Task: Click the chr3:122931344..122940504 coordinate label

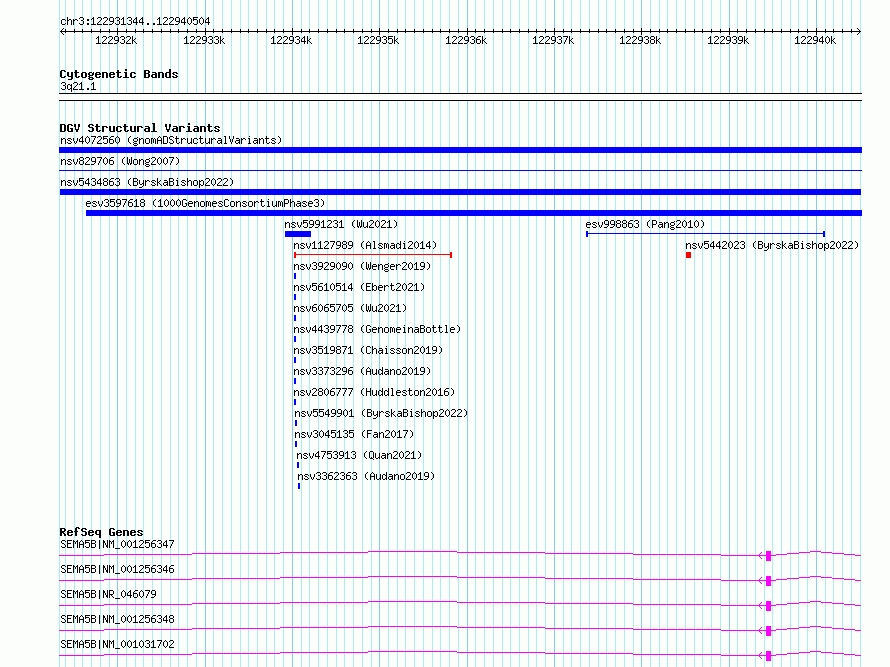Action: coord(135,21)
